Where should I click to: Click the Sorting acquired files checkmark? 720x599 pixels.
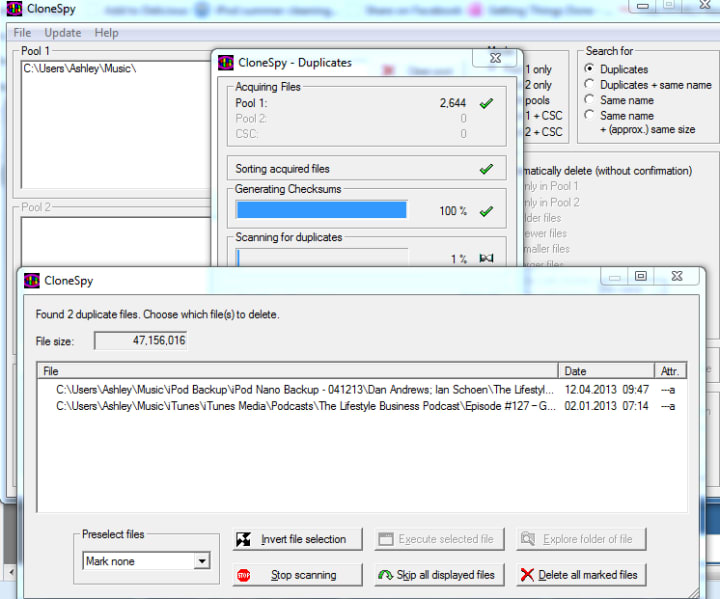486,169
